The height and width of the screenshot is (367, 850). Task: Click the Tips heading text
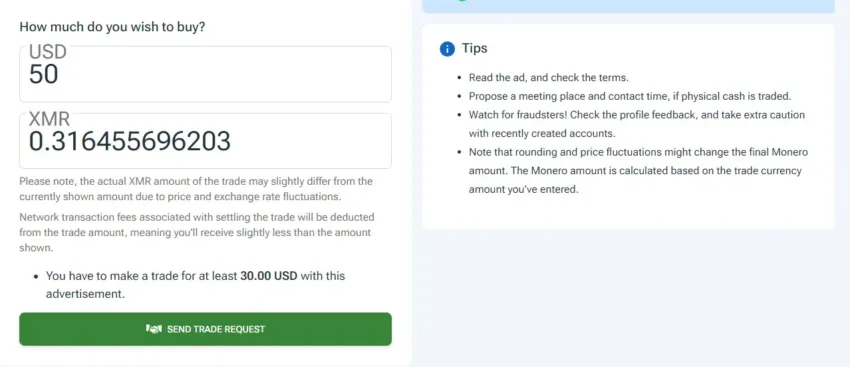pyautogui.click(x=474, y=48)
